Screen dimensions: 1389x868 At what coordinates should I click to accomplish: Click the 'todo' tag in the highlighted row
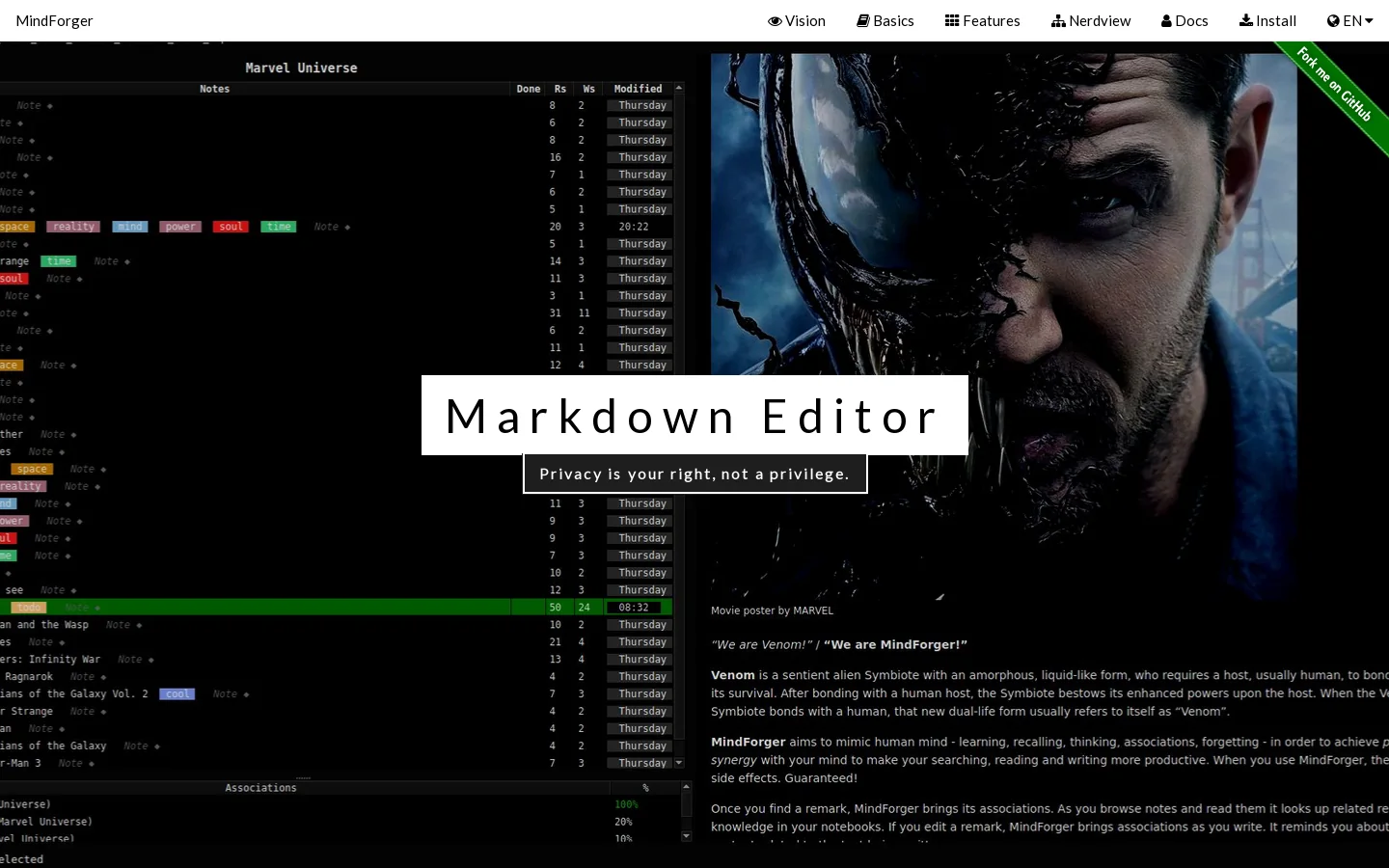pyautogui.click(x=29, y=607)
